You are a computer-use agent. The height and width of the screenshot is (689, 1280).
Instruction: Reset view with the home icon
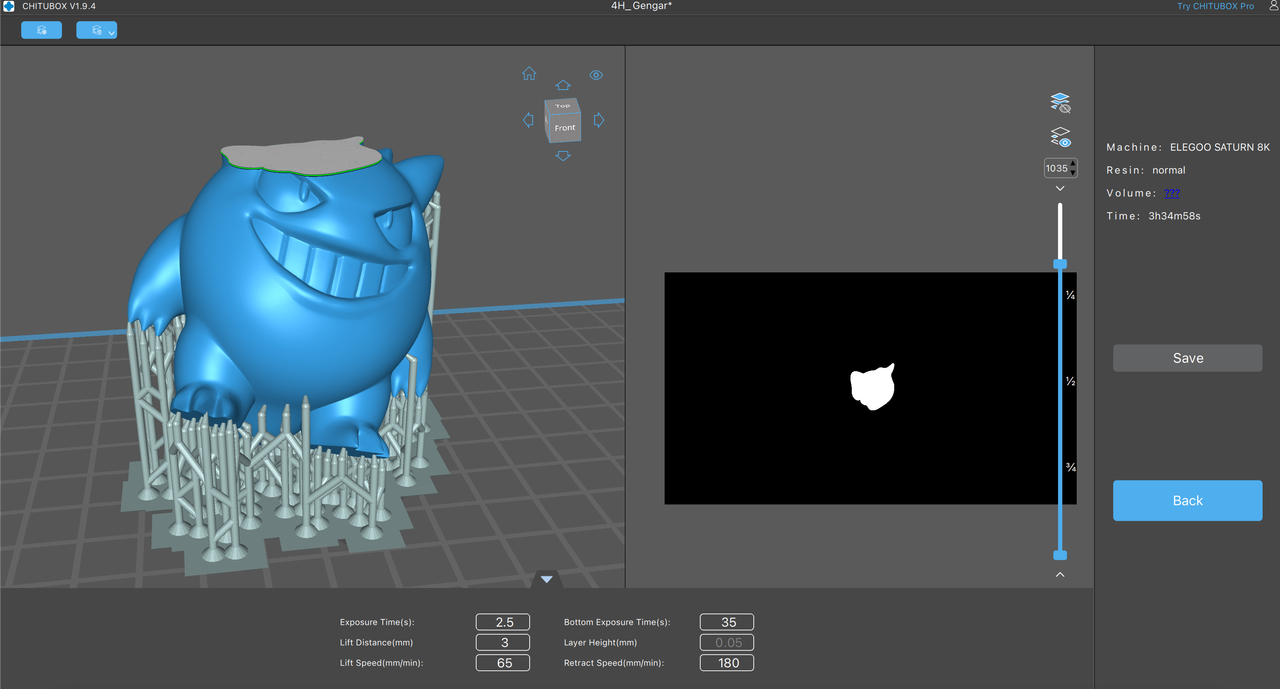point(529,74)
